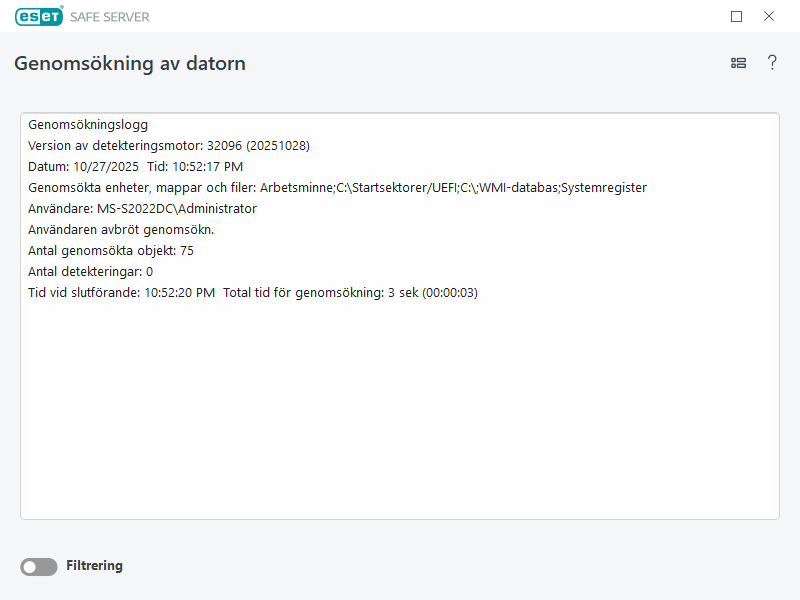
Task: Maximize the ESET Safe Server window
Action: coord(737,16)
